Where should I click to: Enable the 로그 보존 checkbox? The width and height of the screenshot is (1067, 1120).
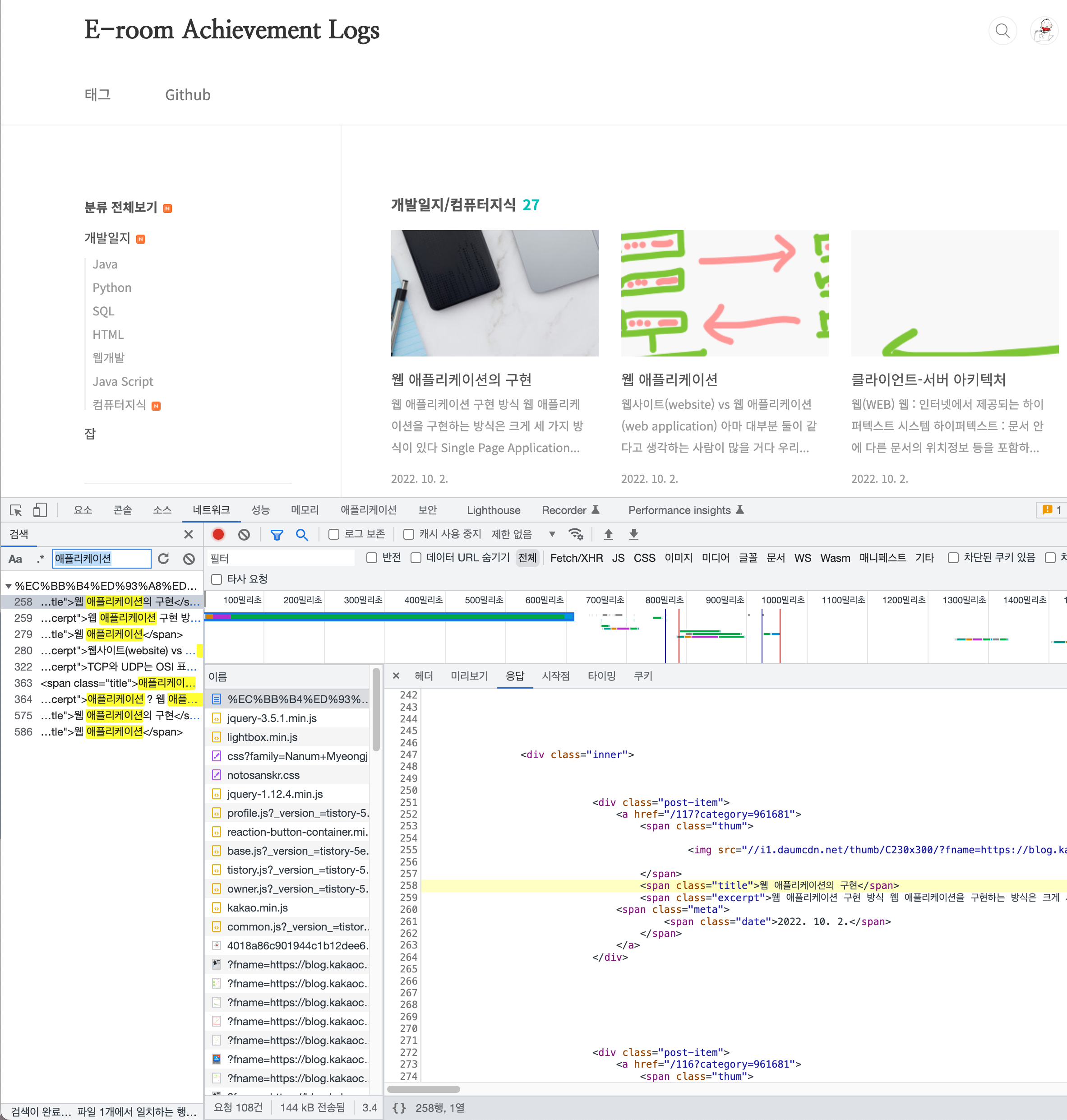coord(334,534)
